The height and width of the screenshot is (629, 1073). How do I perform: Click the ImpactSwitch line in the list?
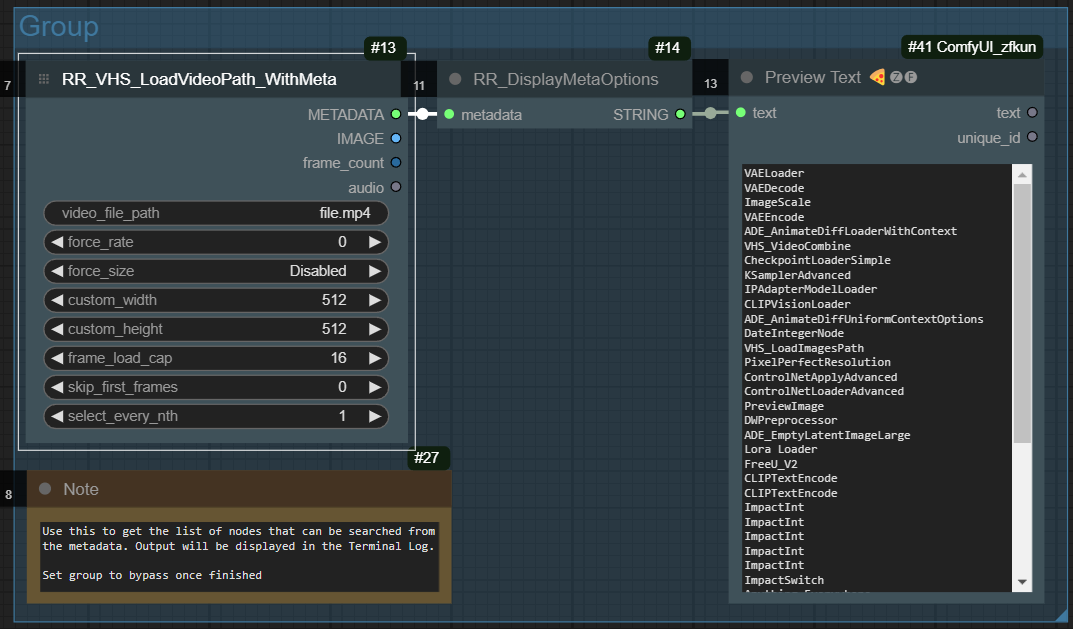click(784, 580)
